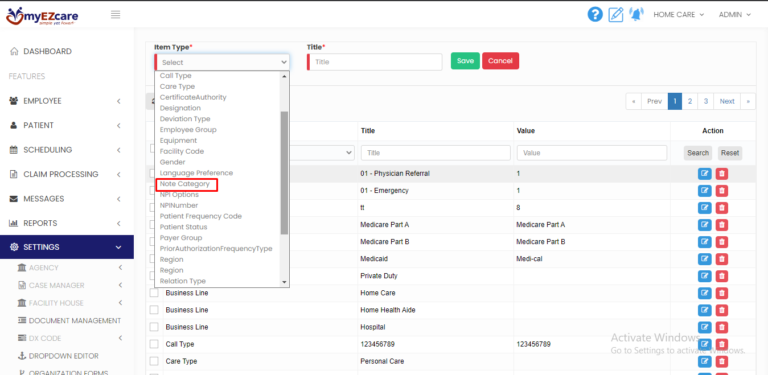This screenshot has height=375, width=768.
Task: Click the red Cancel button
Action: pos(501,61)
